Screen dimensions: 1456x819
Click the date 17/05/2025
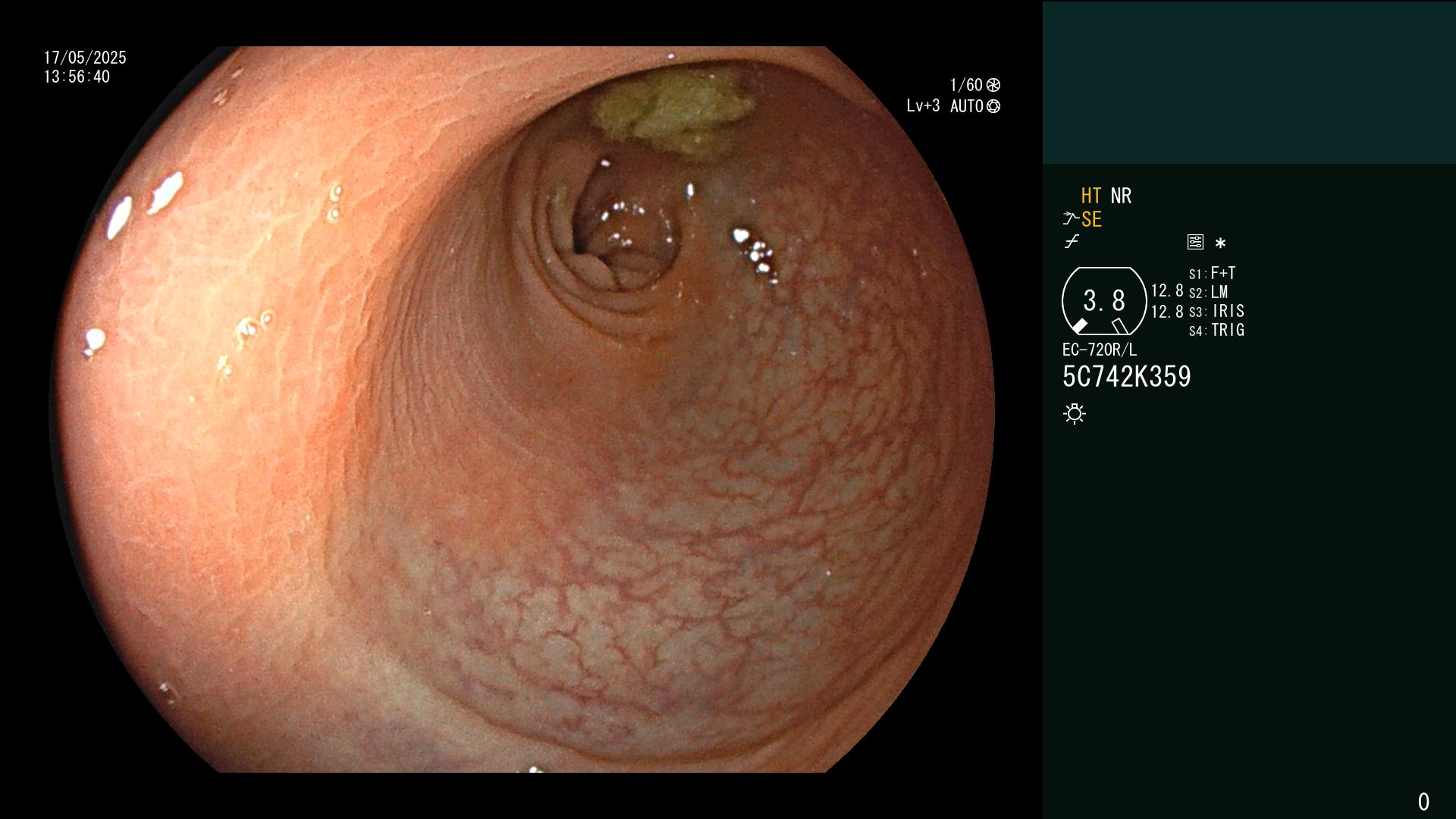pos(85,58)
